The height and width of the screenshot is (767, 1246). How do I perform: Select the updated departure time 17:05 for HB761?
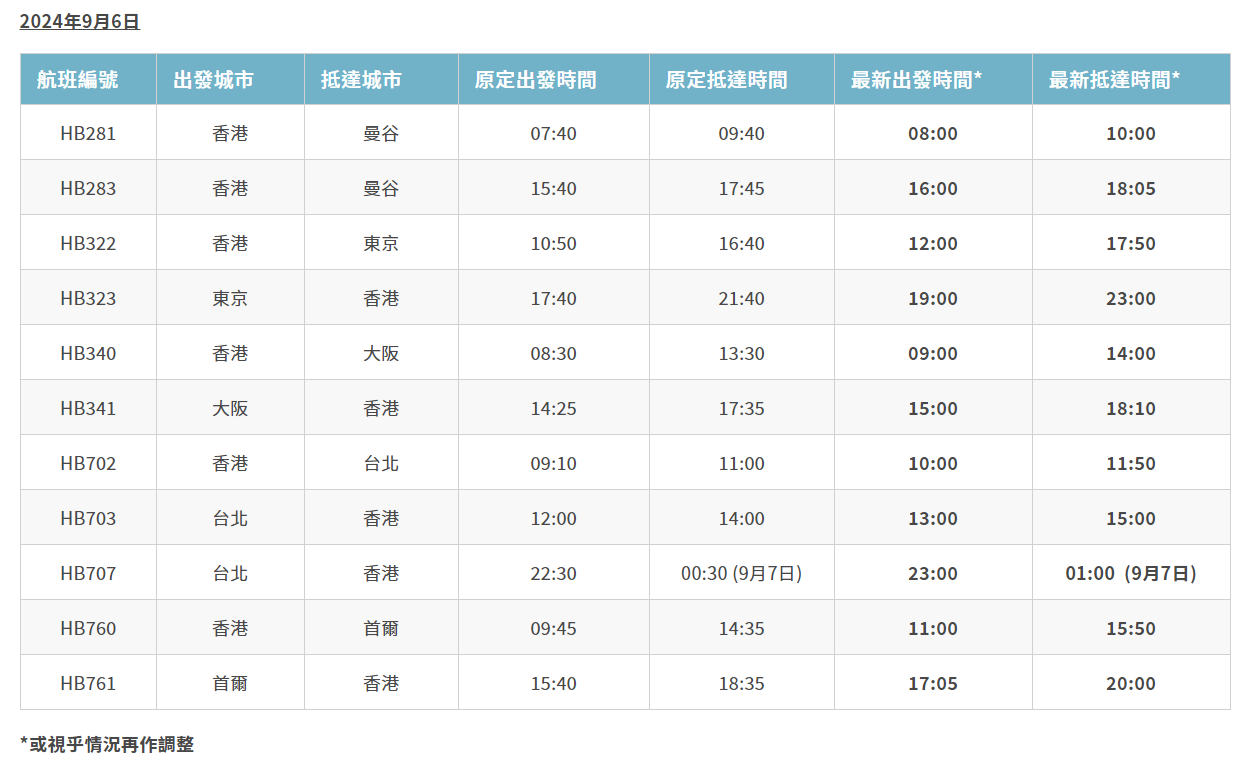[x=932, y=682]
